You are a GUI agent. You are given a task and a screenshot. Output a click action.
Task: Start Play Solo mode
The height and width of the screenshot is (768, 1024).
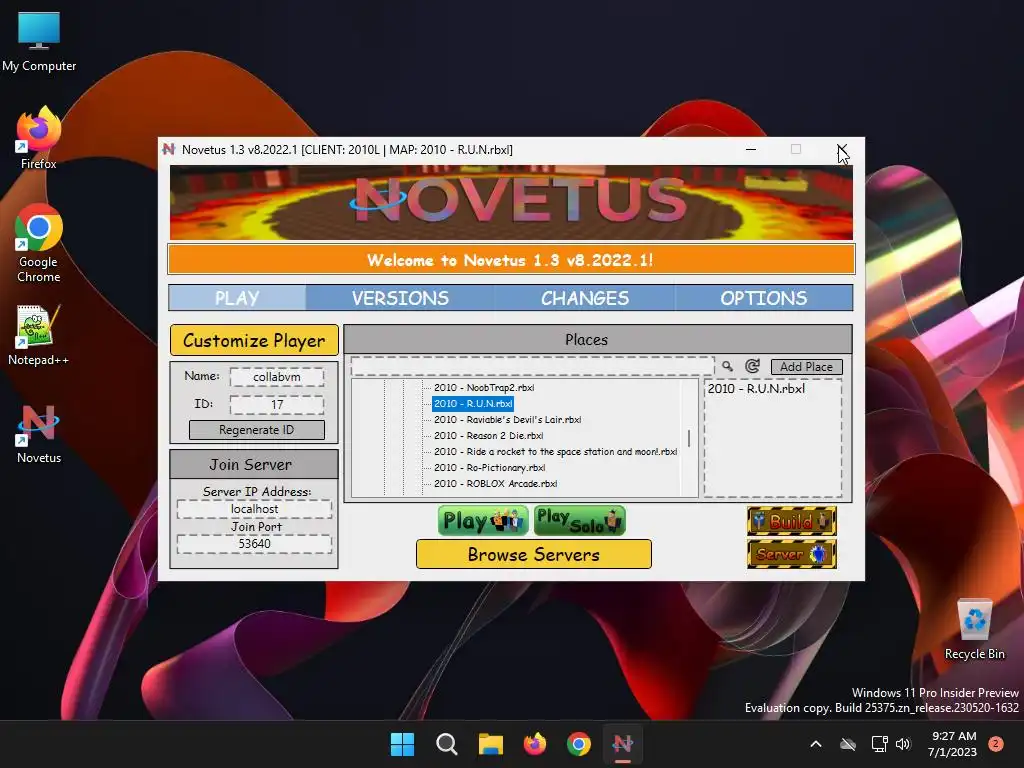[x=579, y=520]
